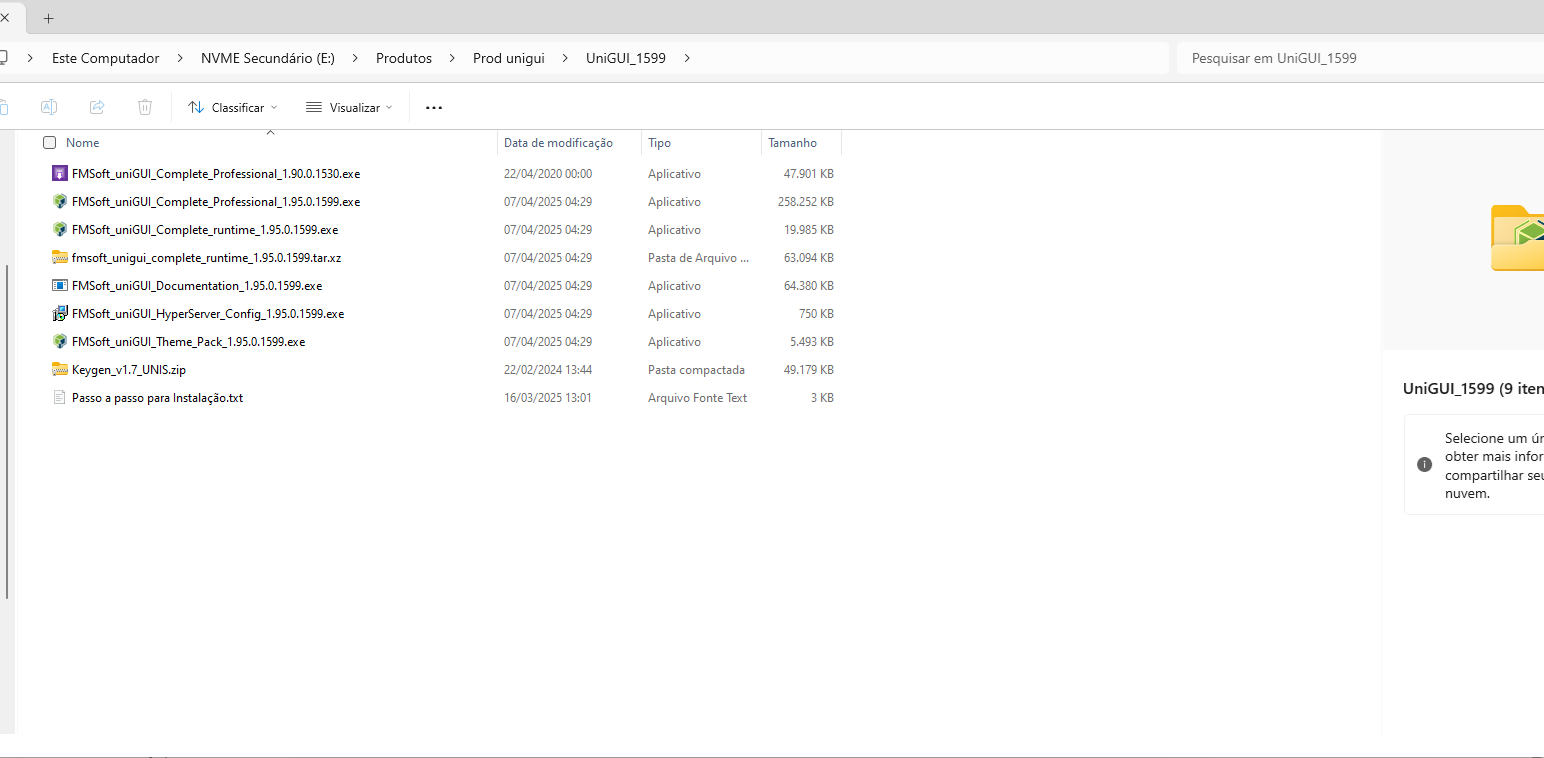This screenshot has width=1544, height=758.
Task: Select FMSoft_uniGUI_Complete_Professional_1.95.0.1599.exe file name
Action: 216,201
